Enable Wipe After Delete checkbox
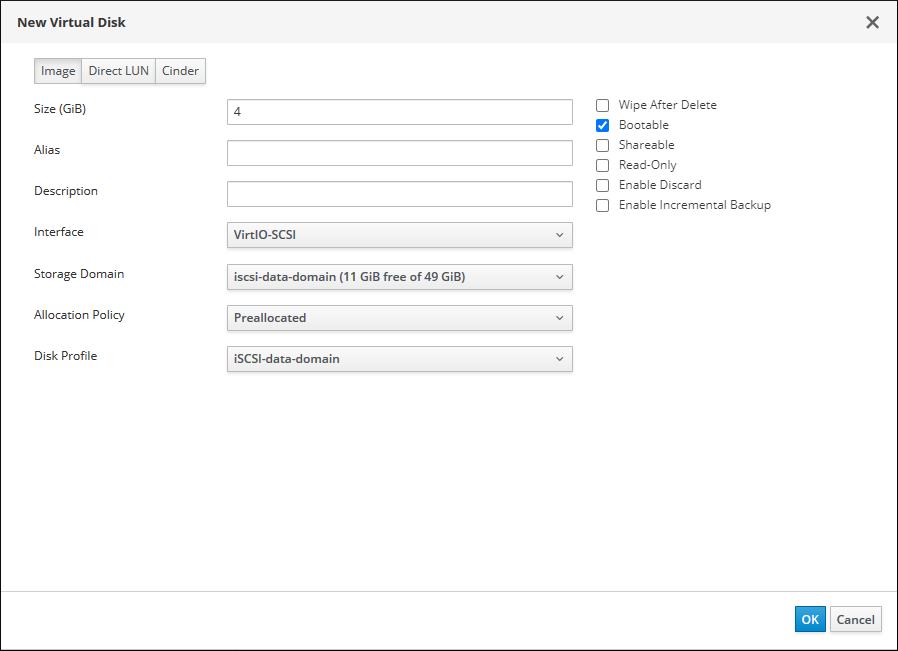 point(602,105)
